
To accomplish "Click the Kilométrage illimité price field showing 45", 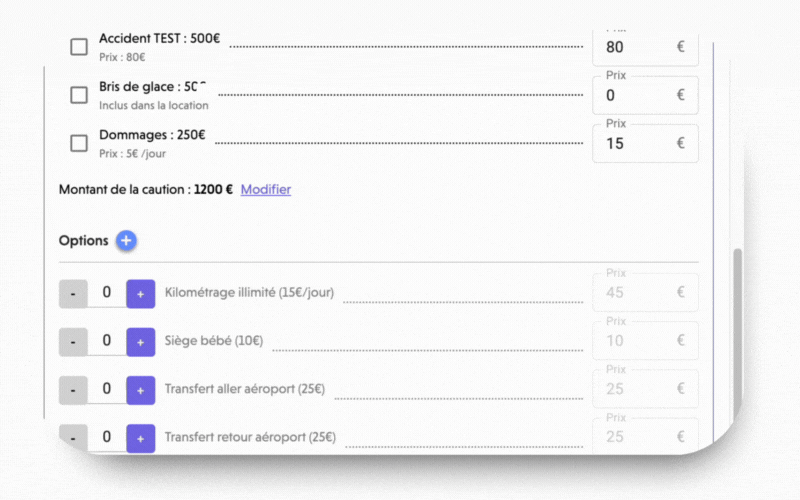I will [x=645, y=292].
